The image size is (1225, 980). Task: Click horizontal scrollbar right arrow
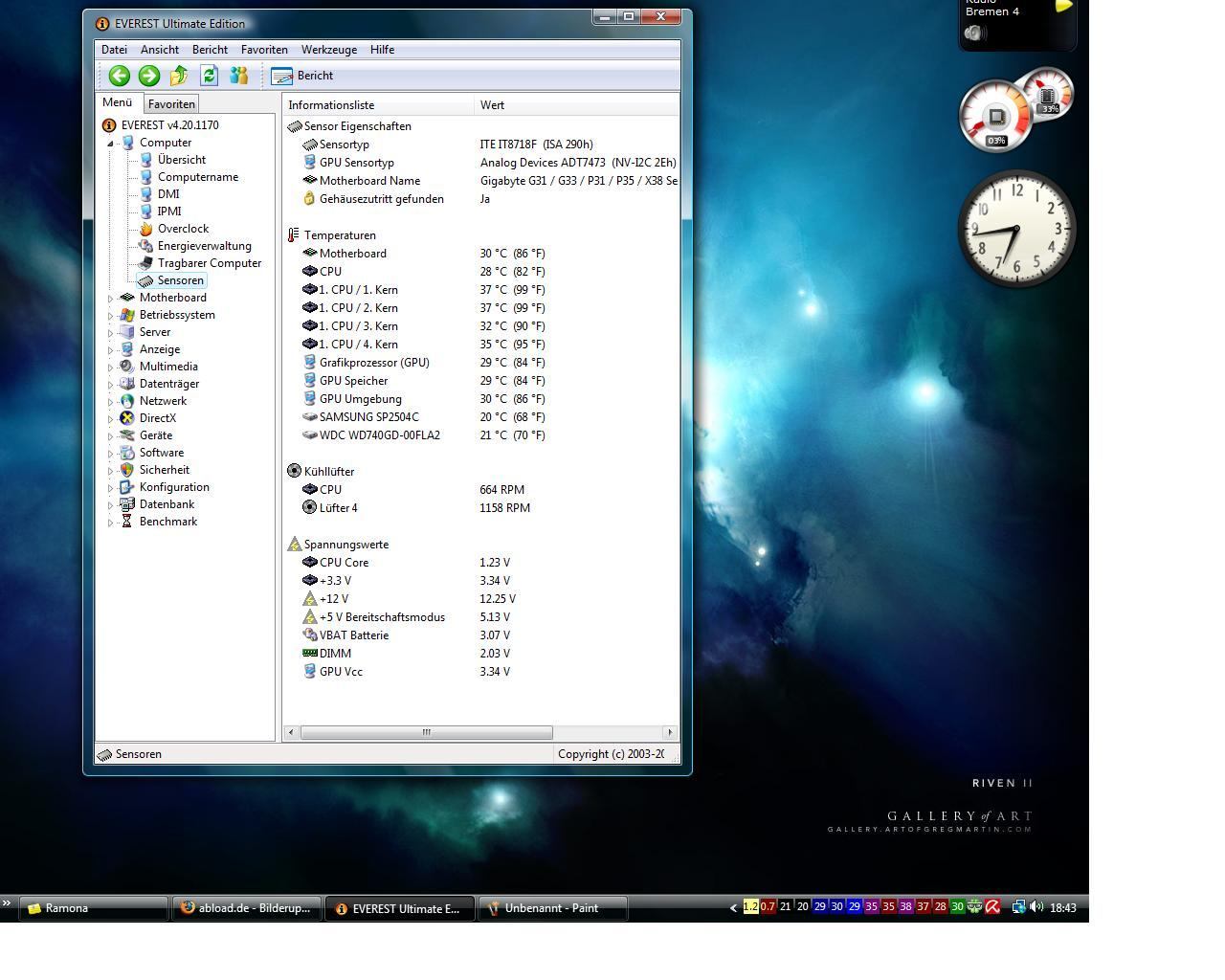coord(670,733)
